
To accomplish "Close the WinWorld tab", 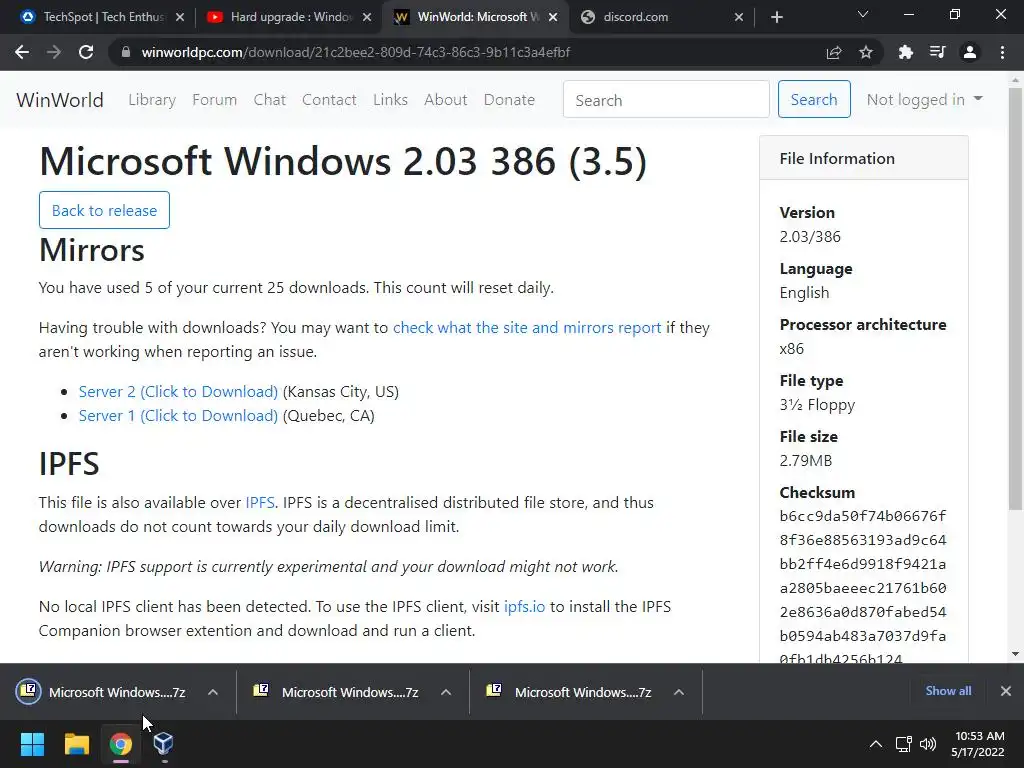I will tap(553, 17).
